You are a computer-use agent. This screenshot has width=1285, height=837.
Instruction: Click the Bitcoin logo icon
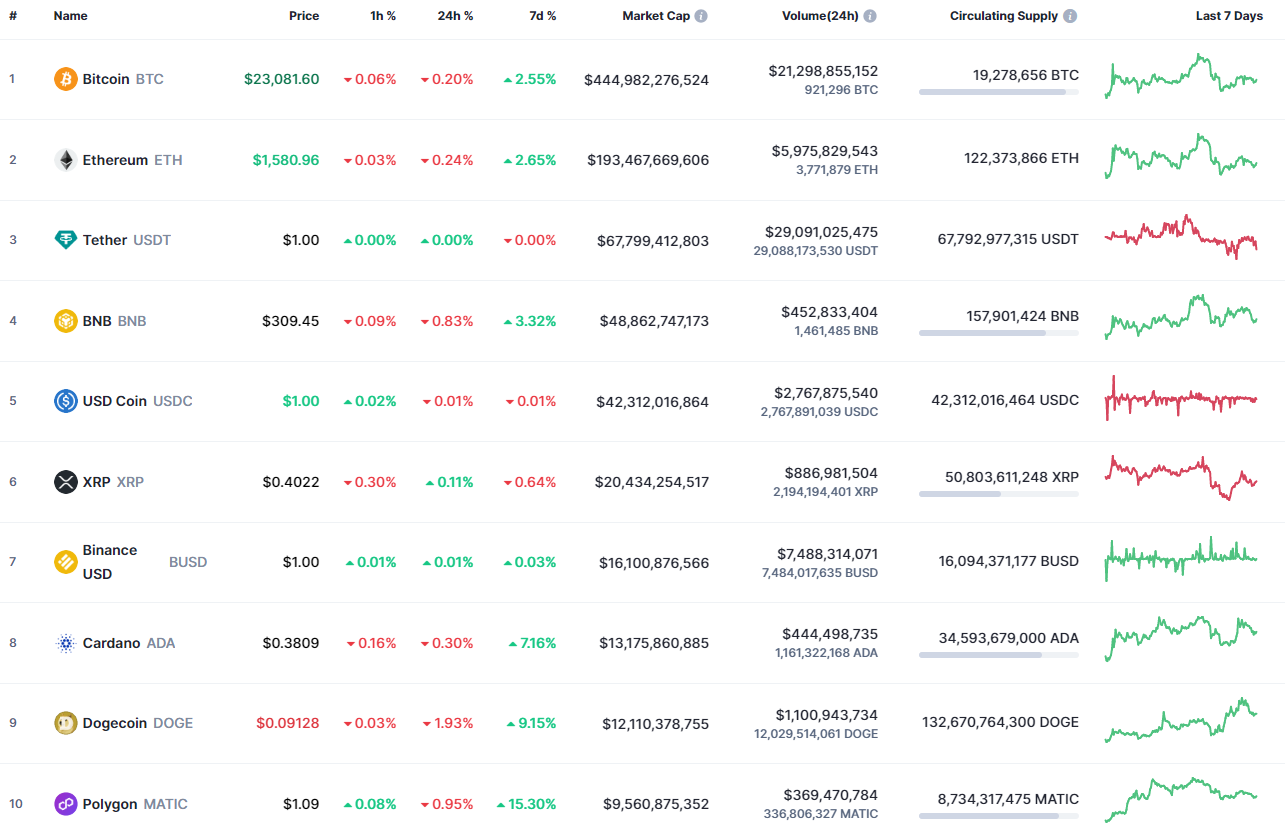tap(64, 78)
